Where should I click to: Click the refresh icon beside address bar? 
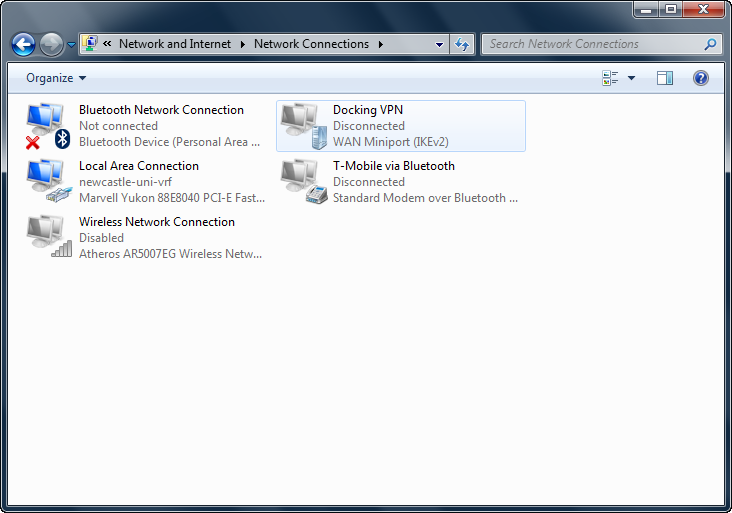click(x=462, y=44)
